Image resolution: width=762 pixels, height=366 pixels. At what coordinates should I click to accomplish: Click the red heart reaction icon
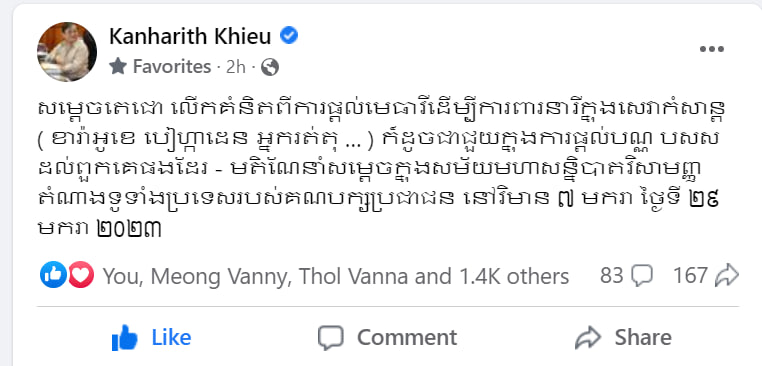pyautogui.click(x=81, y=275)
